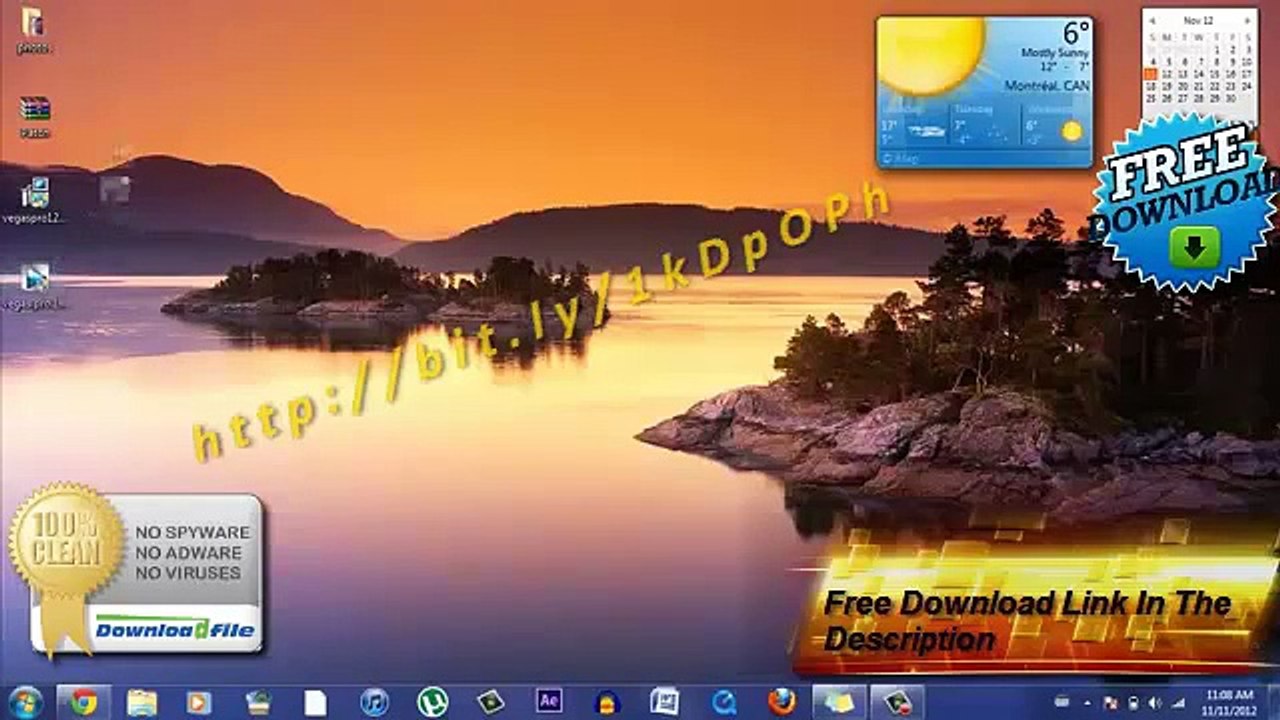The image size is (1280, 720).
Task: Open Windows Media Player taskbar icon
Action: click(198, 703)
